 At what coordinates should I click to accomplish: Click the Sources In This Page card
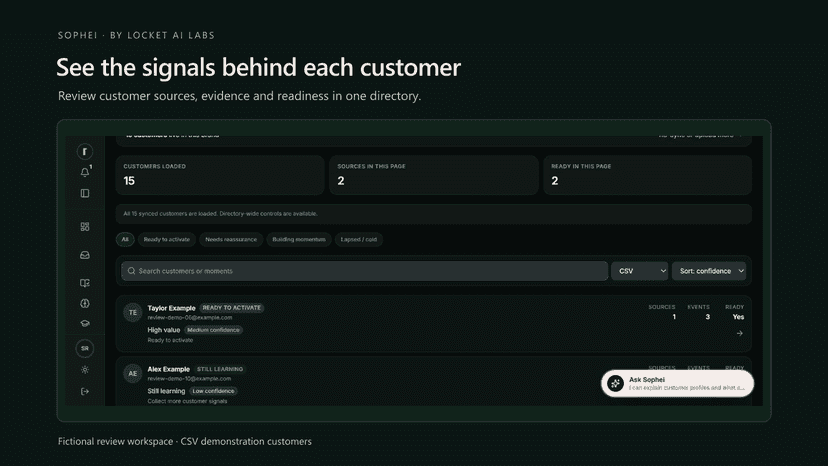coord(434,175)
